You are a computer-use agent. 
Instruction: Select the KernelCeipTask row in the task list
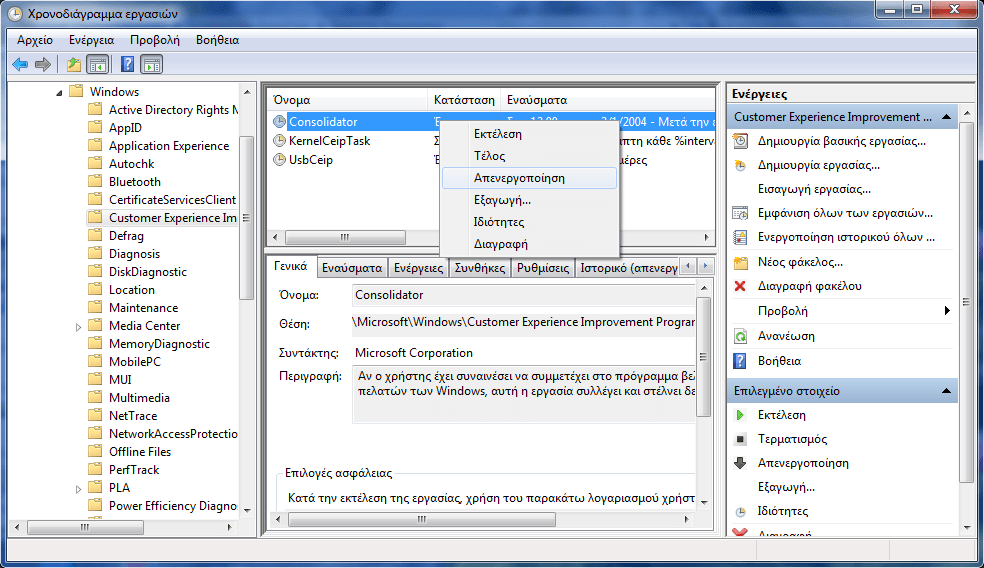[329, 141]
